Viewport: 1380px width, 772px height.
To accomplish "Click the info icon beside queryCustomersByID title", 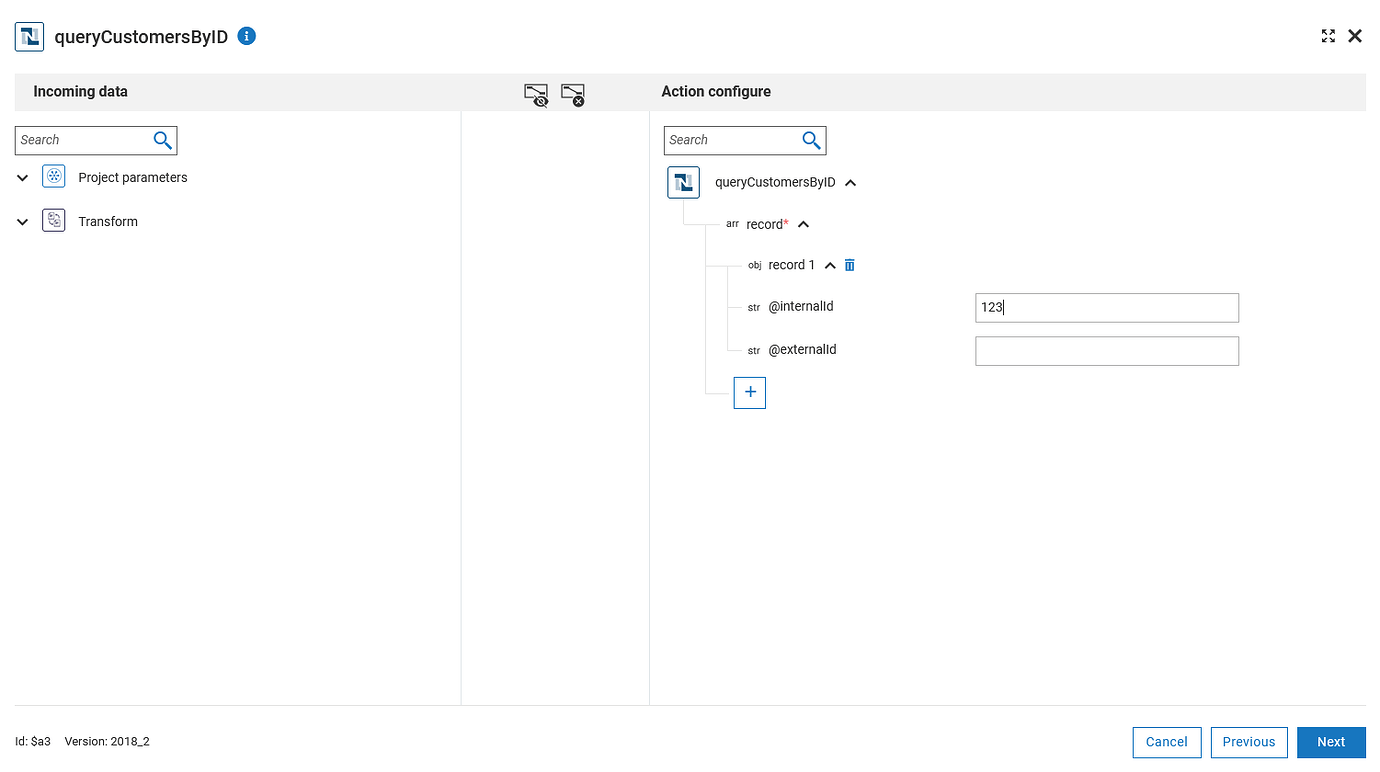I will coord(246,36).
